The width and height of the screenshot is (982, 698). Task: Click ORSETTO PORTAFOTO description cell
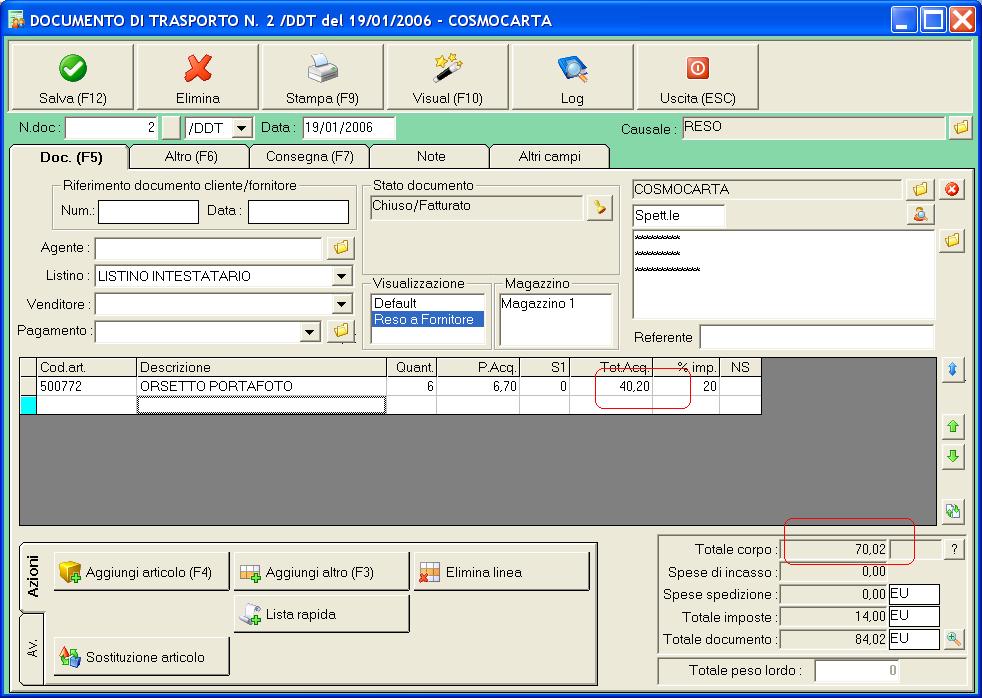click(x=261, y=386)
